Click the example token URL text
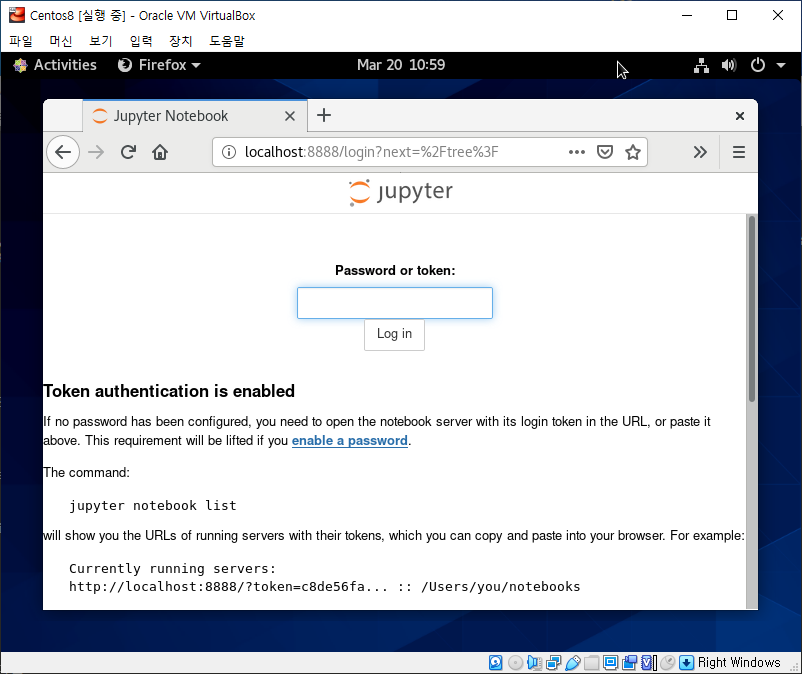Viewport: 802px width, 674px height. 325,586
